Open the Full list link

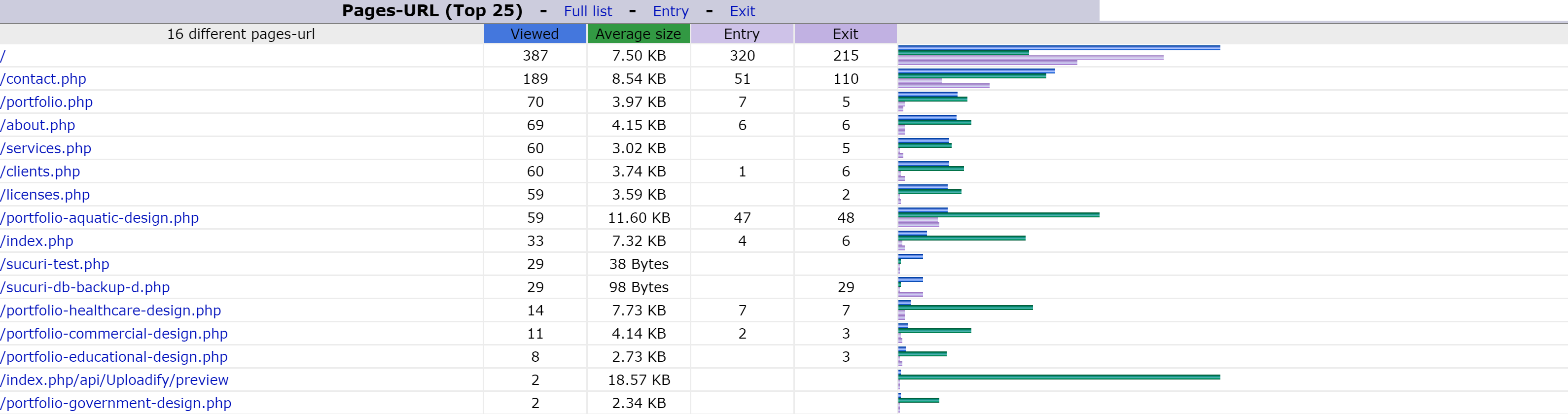pos(587,11)
